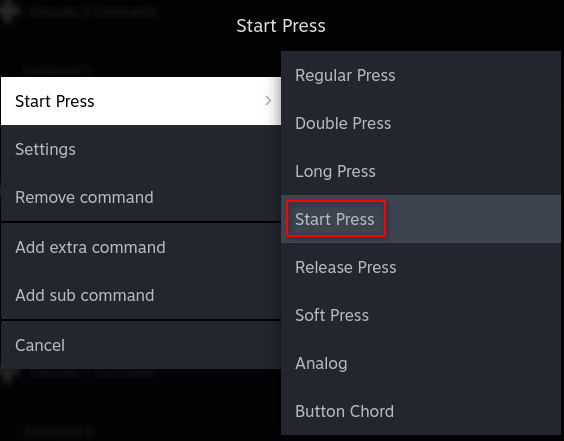Select Regular Press activation type

421,75
